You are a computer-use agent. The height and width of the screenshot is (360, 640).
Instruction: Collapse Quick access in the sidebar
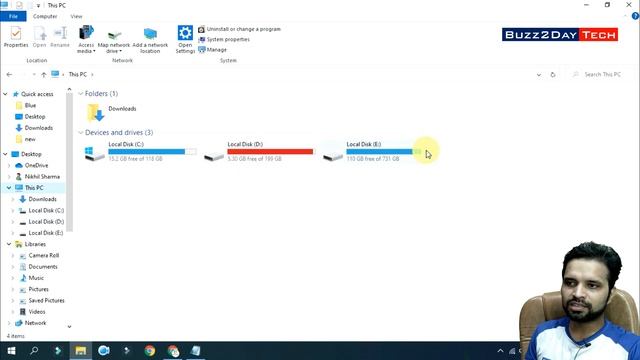point(5,94)
